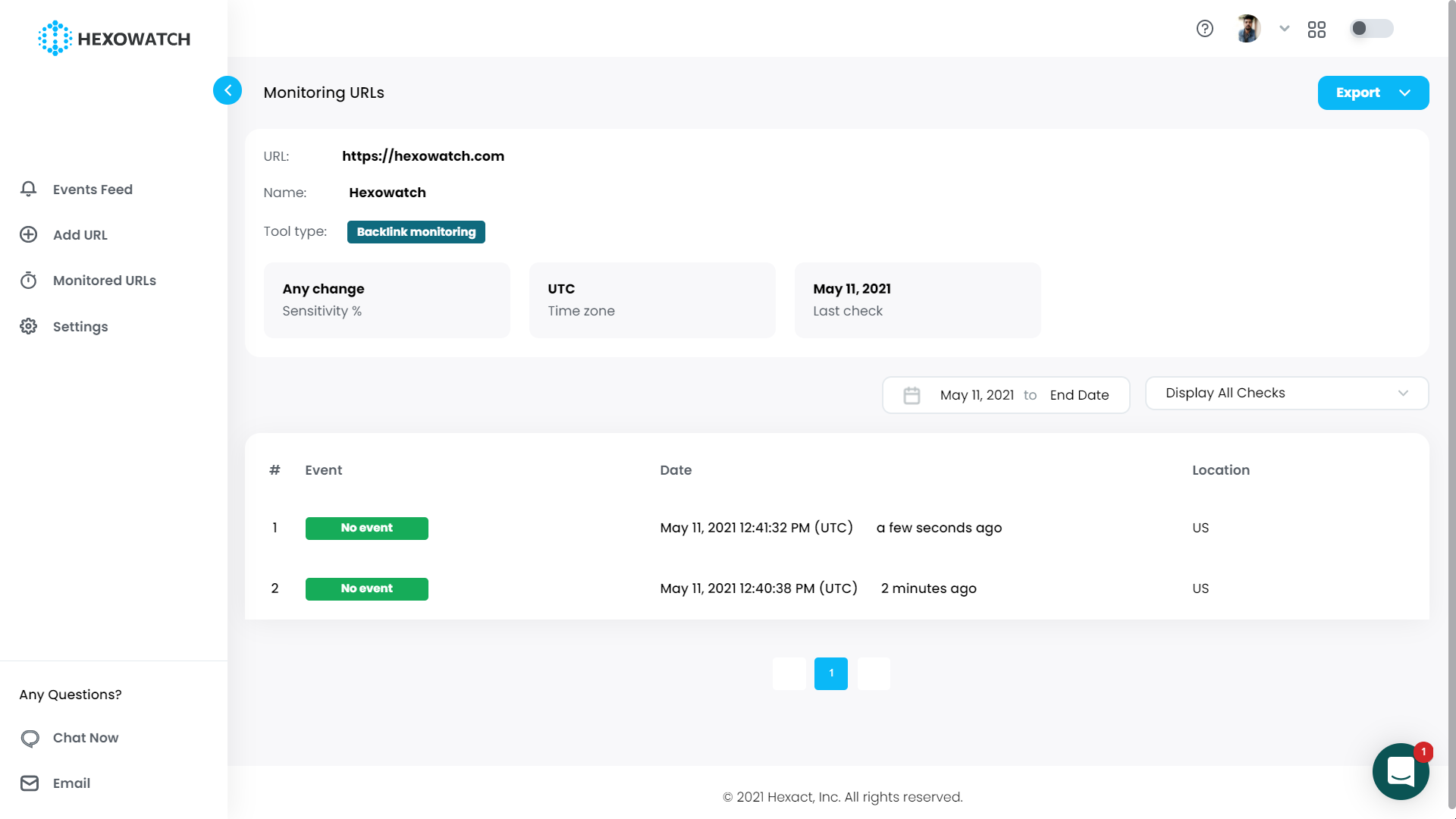
Task: Select the Monitored URLs menu item
Action: (x=104, y=280)
